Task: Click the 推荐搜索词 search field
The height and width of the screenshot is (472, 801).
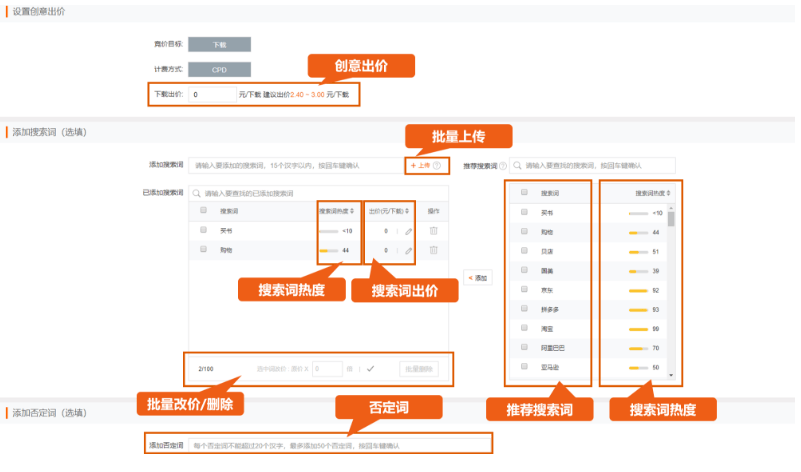Action: (x=593, y=166)
